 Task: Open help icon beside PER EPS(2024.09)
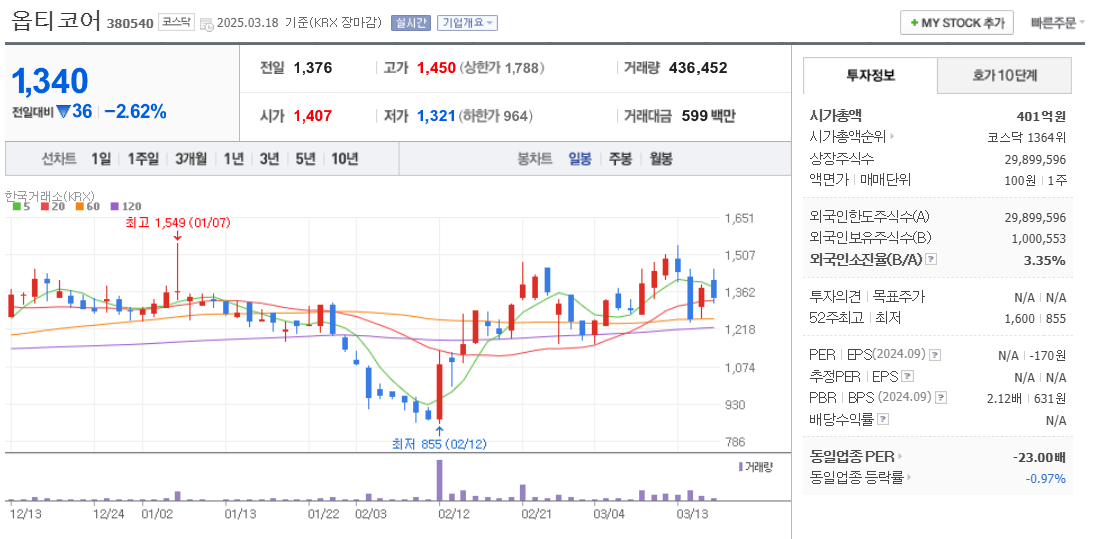[x=935, y=355]
